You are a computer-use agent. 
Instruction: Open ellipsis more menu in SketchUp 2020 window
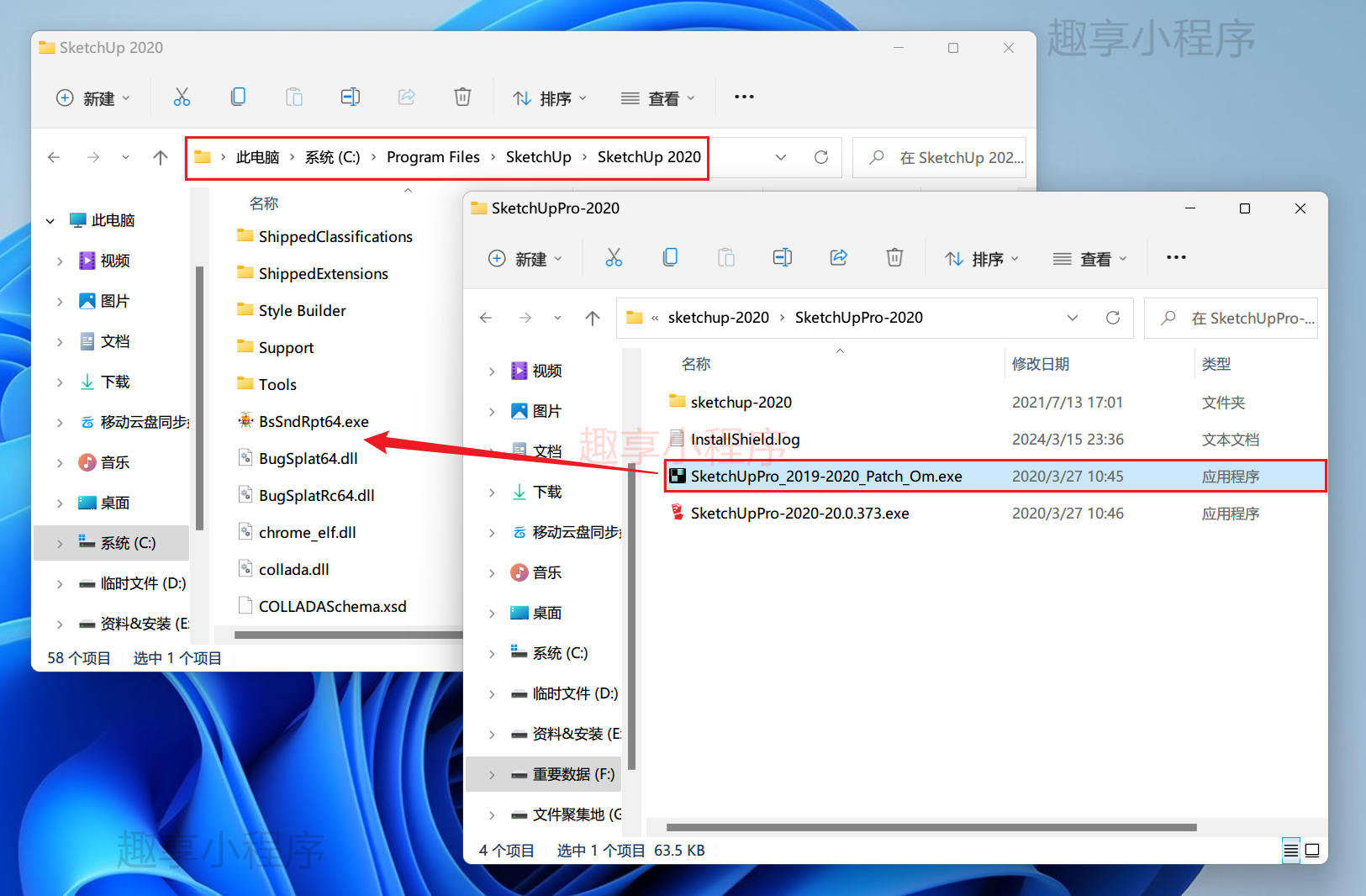[x=744, y=97]
